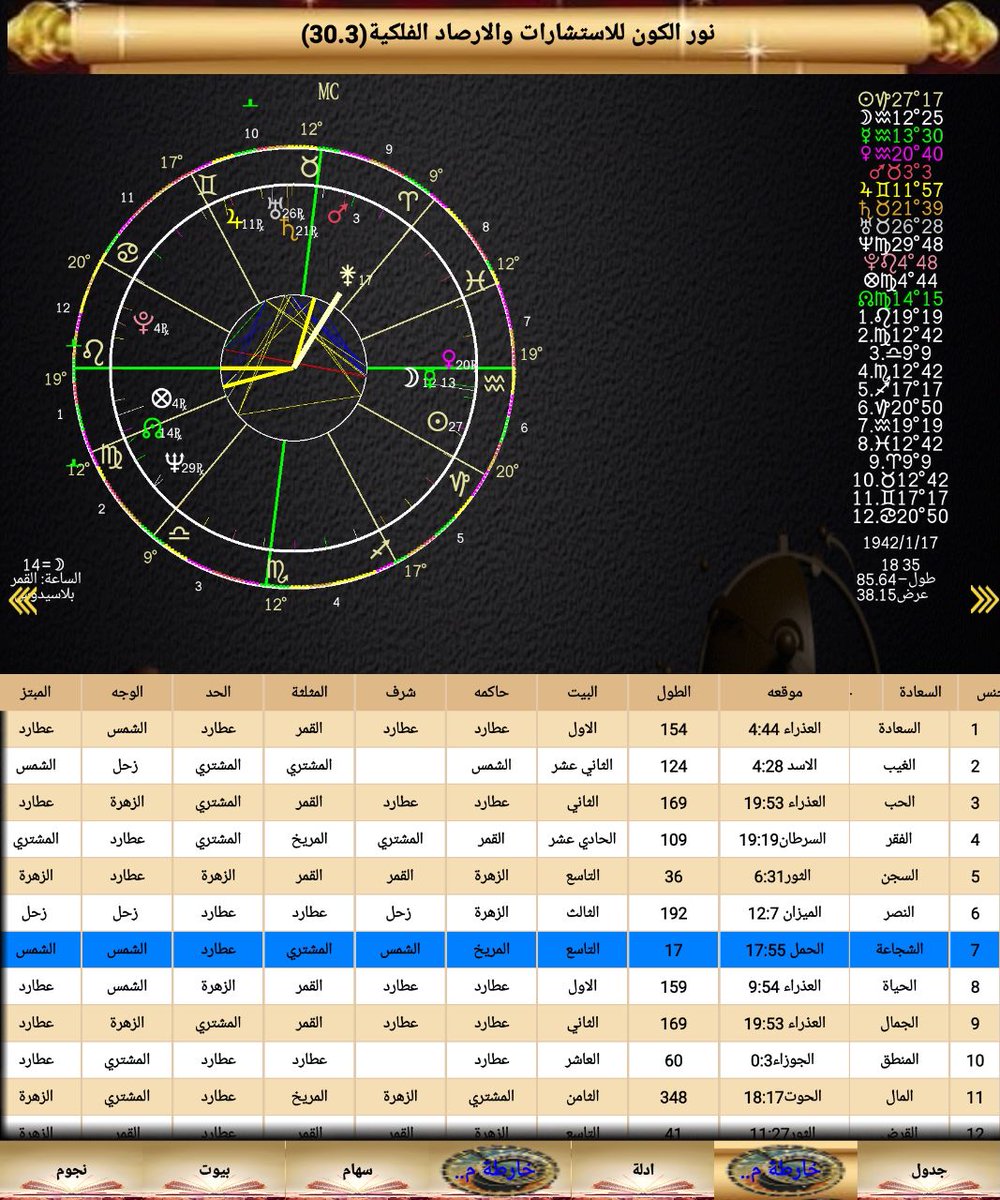Screen dimensions: 1000x1200
Task: Click the North Node glyph in chart
Action: [151, 429]
